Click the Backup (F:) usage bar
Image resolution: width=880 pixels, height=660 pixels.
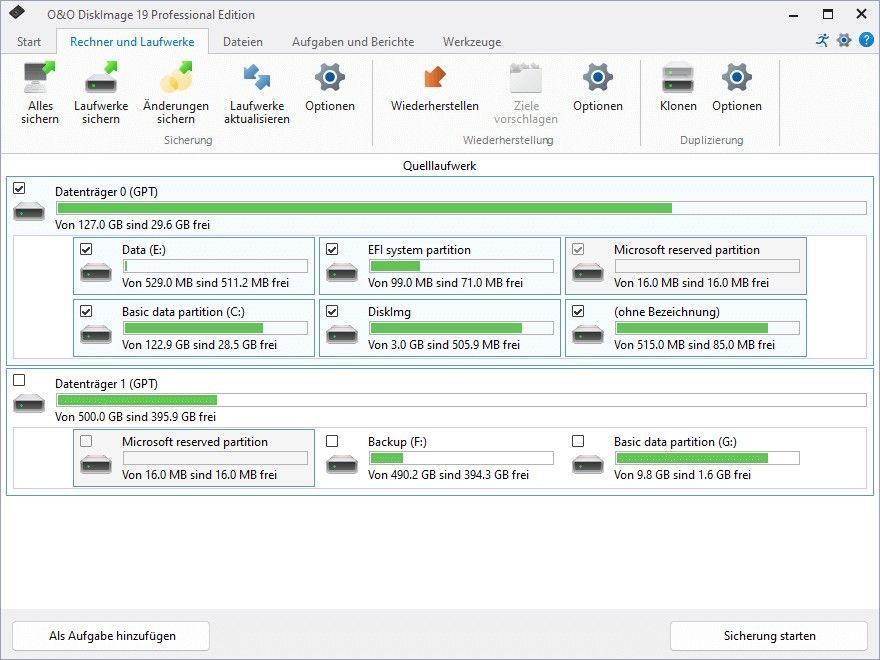pyautogui.click(x=461, y=458)
